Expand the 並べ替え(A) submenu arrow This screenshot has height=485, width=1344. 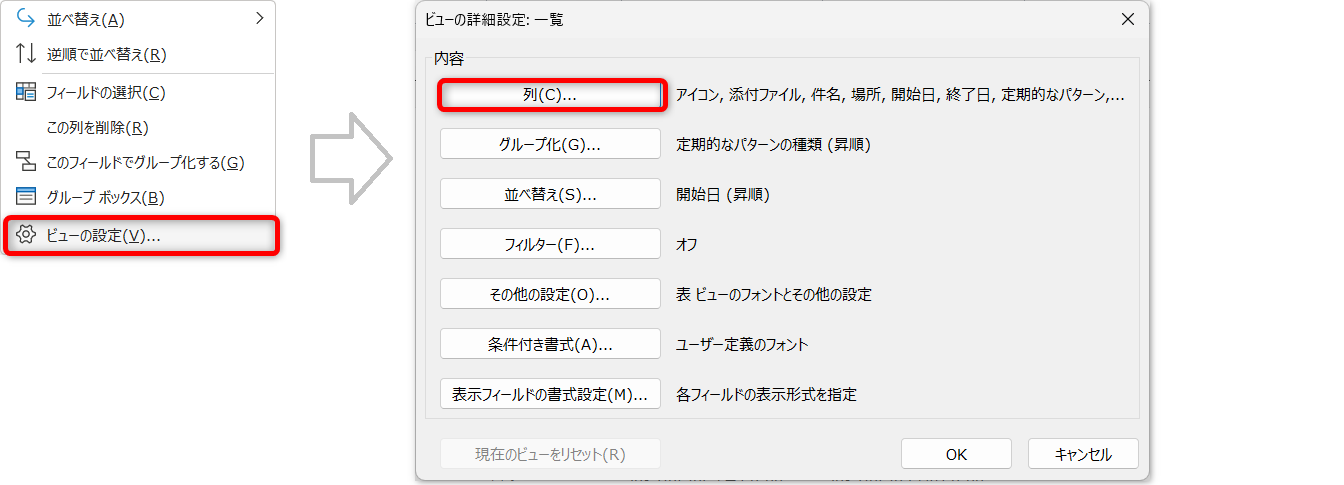[260, 18]
